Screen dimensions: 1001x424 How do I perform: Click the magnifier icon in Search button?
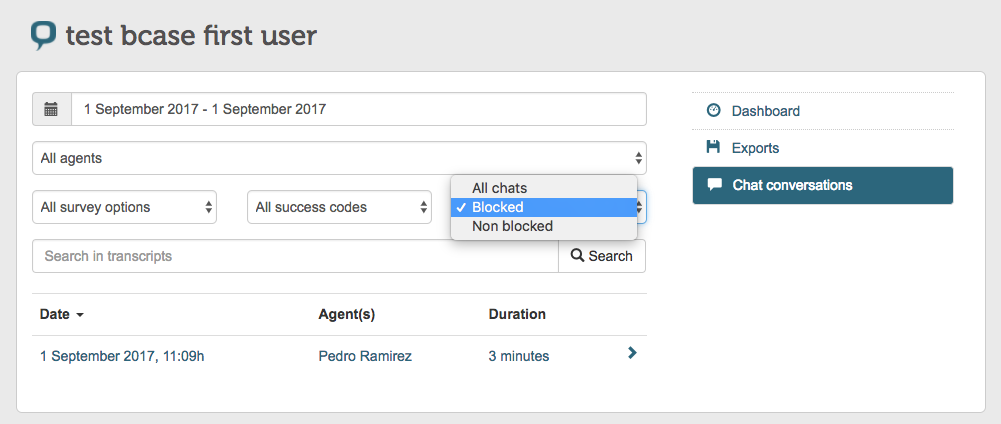coord(577,255)
